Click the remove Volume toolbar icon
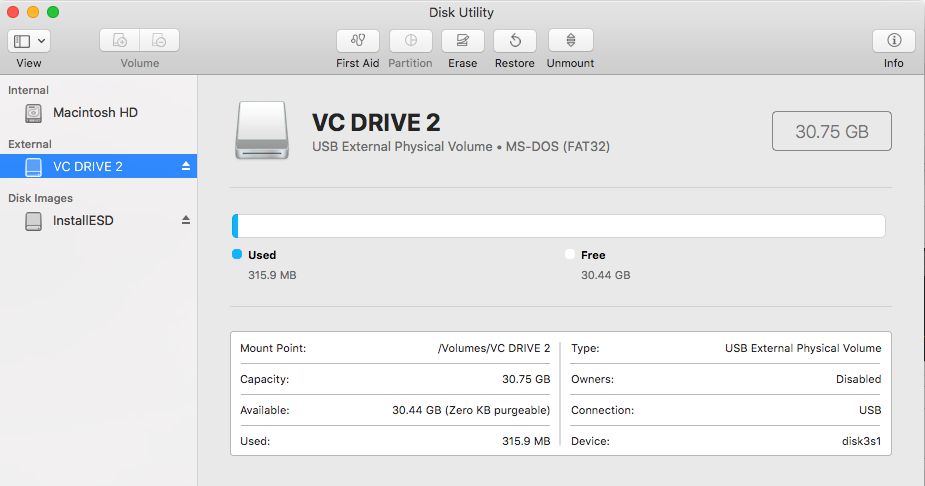925x486 pixels. [159, 40]
